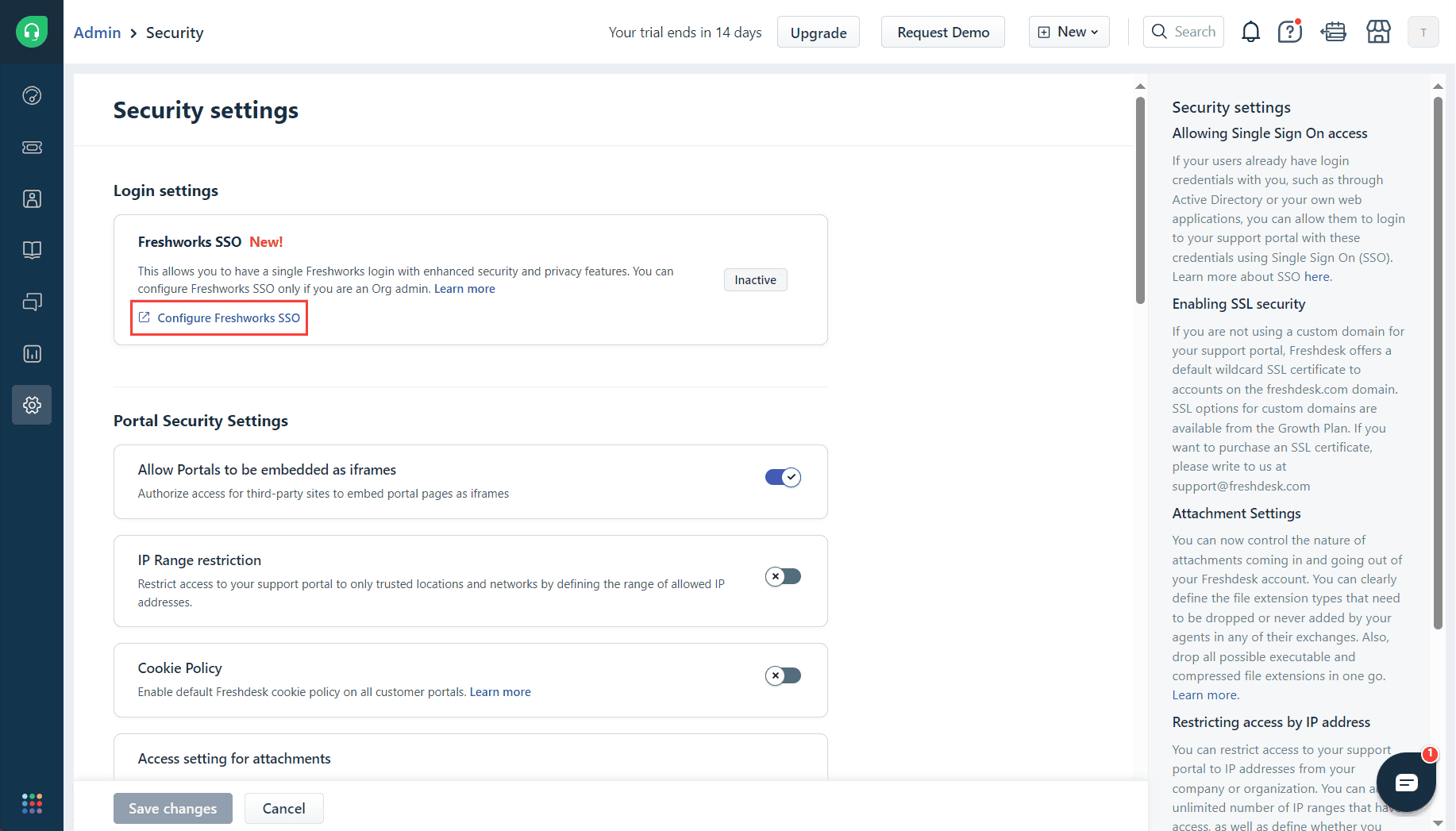
Task: Click the Request Demo menu item
Action: [942, 32]
